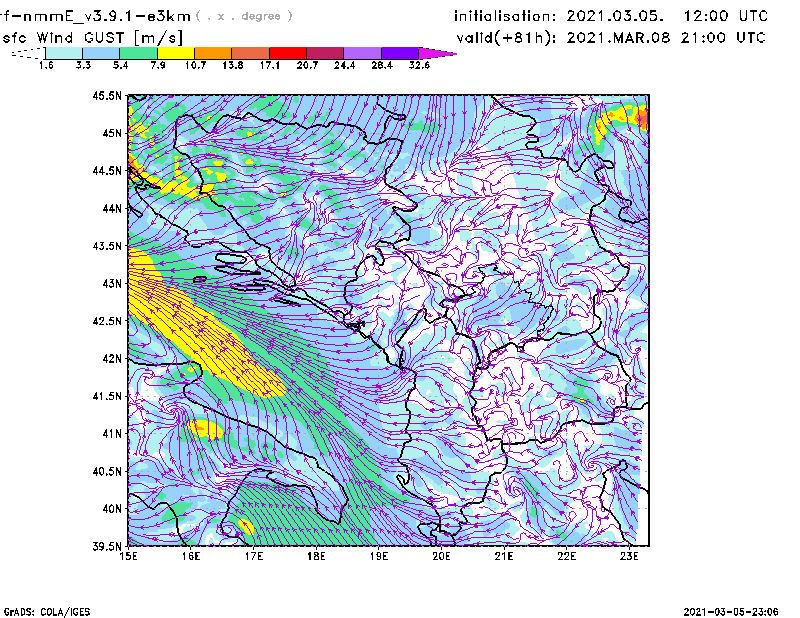The width and height of the screenshot is (800, 618).
Task: Click the large yellow gust band over the Adriatic
Action: pos(204,332)
